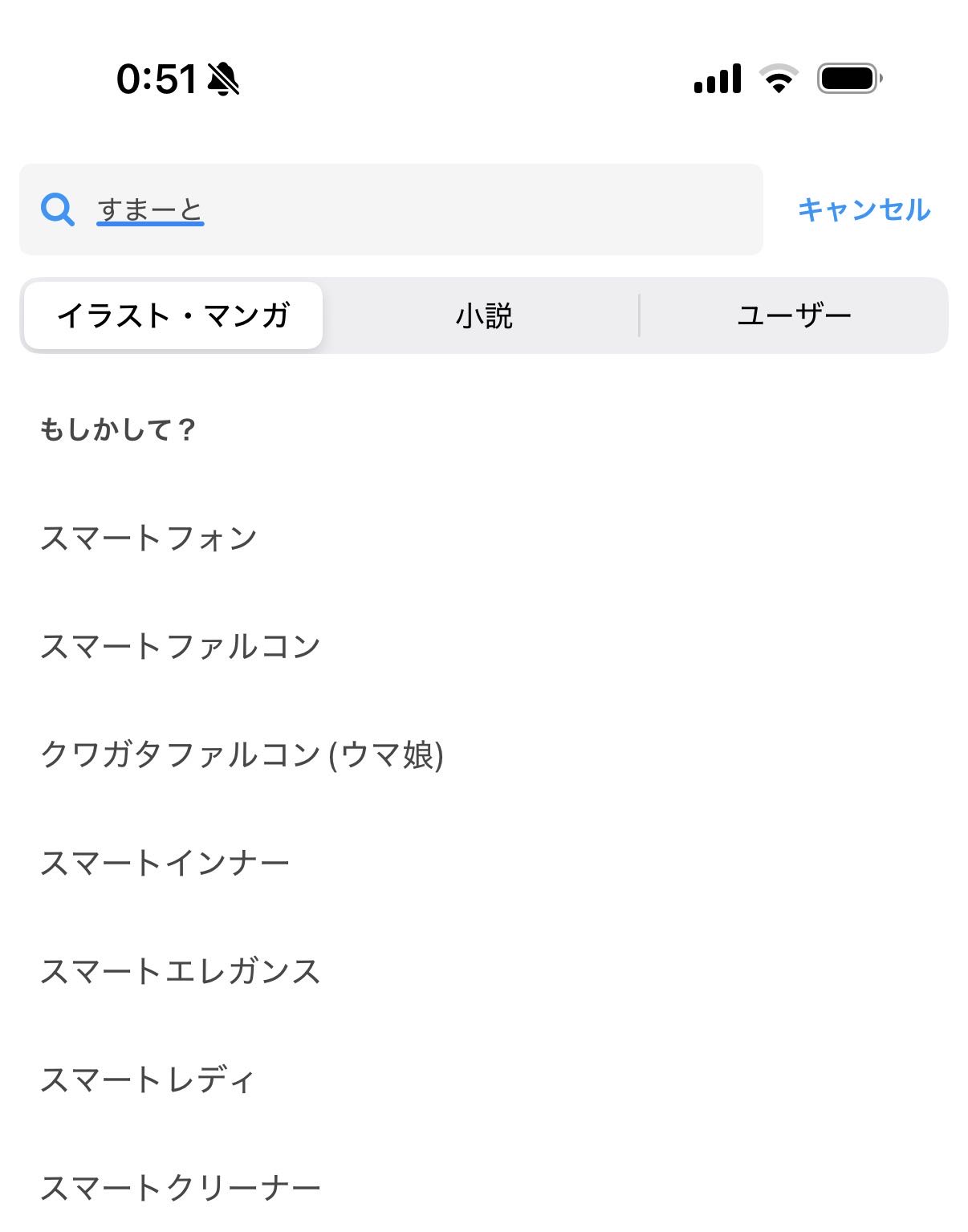This screenshot has height=1232, width=968.
Task: Tap the もしかして？ heading
Action: click(x=118, y=430)
